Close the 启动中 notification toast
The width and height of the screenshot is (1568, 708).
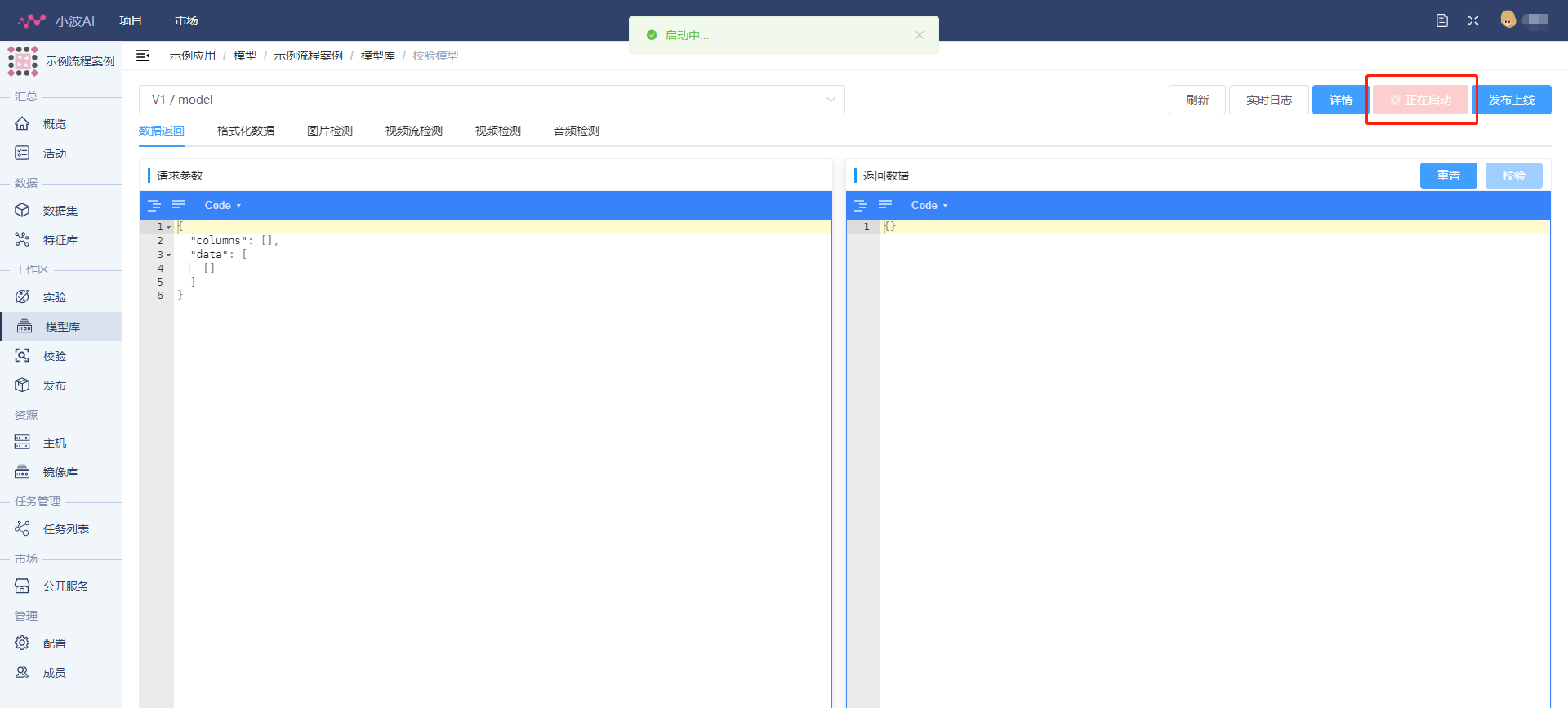click(920, 35)
